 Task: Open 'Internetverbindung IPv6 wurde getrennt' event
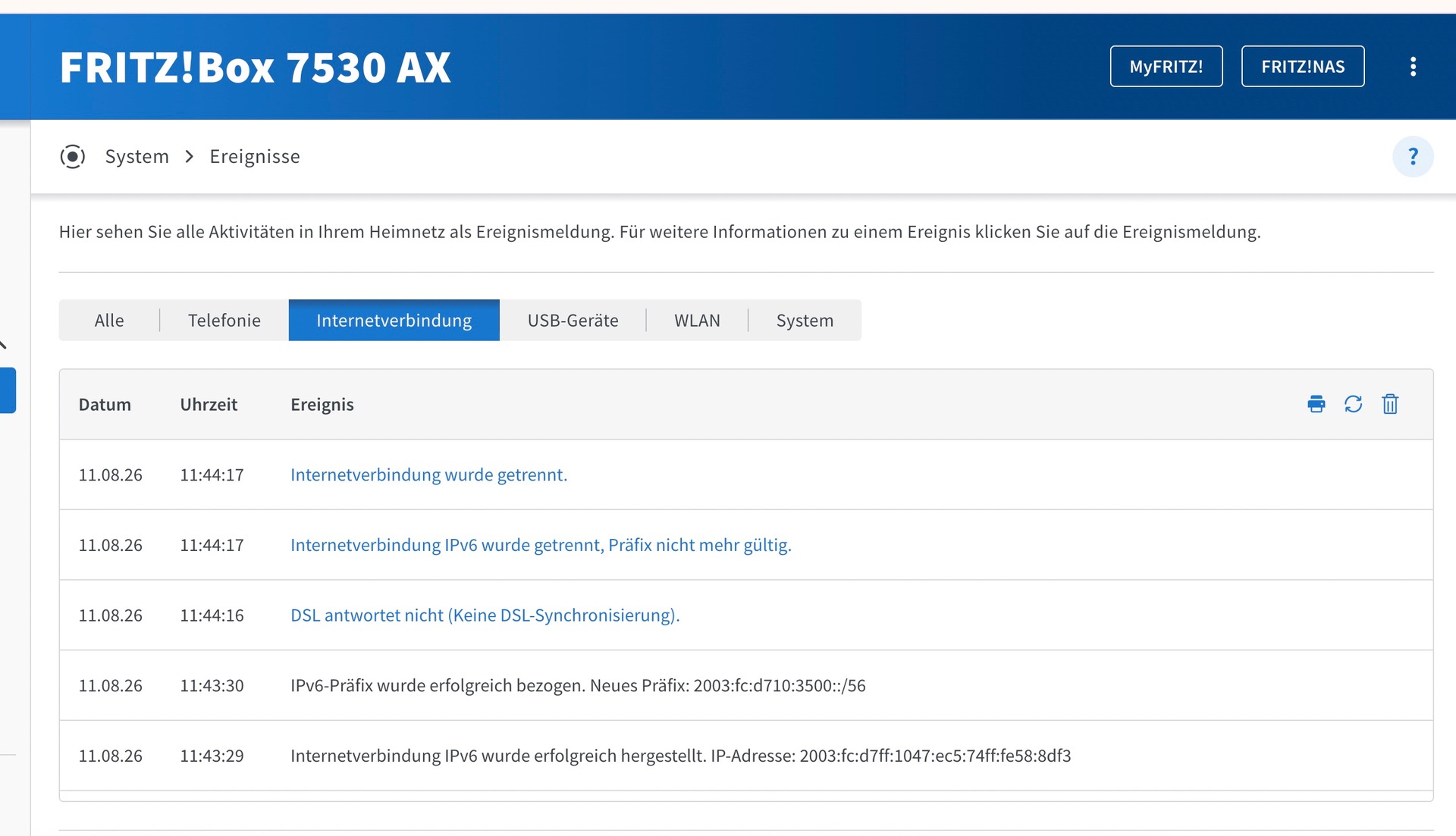click(541, 545)
